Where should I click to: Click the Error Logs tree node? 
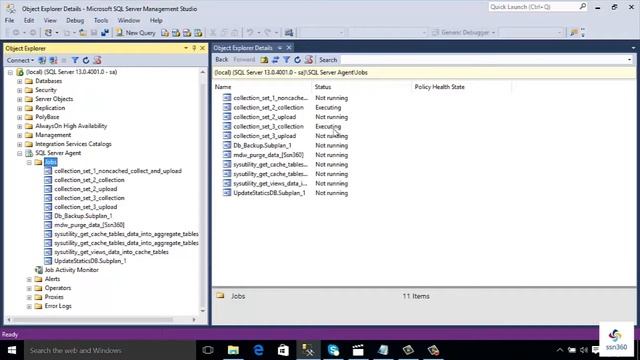(x=58, y=306)
